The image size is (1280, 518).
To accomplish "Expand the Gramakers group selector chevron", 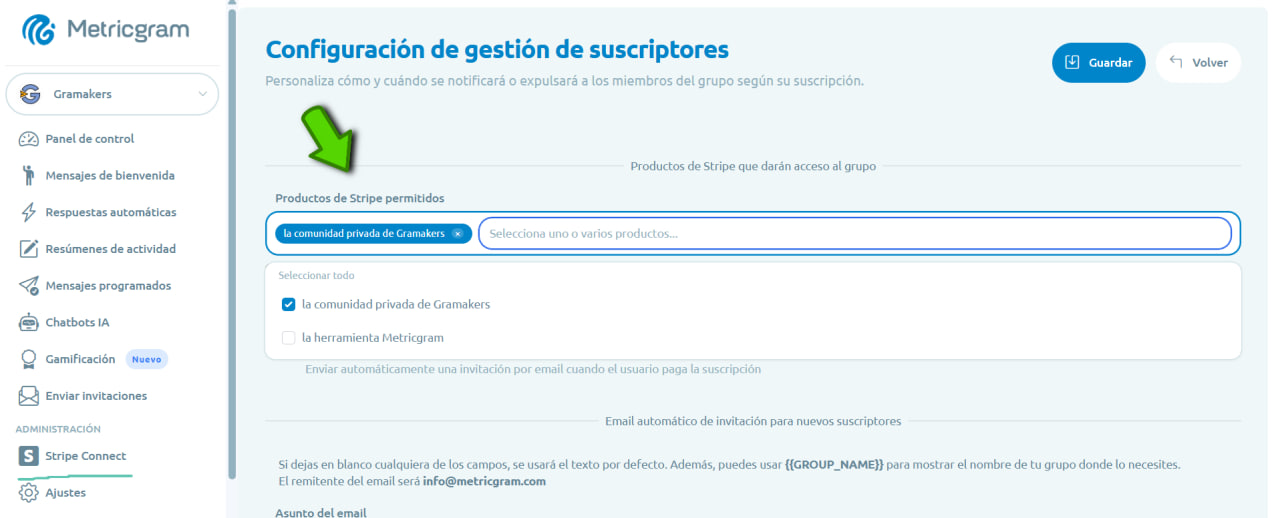I will click(x=202, y=94).
